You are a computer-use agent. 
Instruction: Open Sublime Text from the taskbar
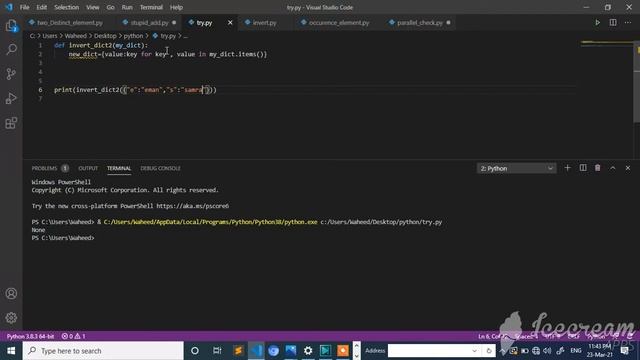(238, 351)
